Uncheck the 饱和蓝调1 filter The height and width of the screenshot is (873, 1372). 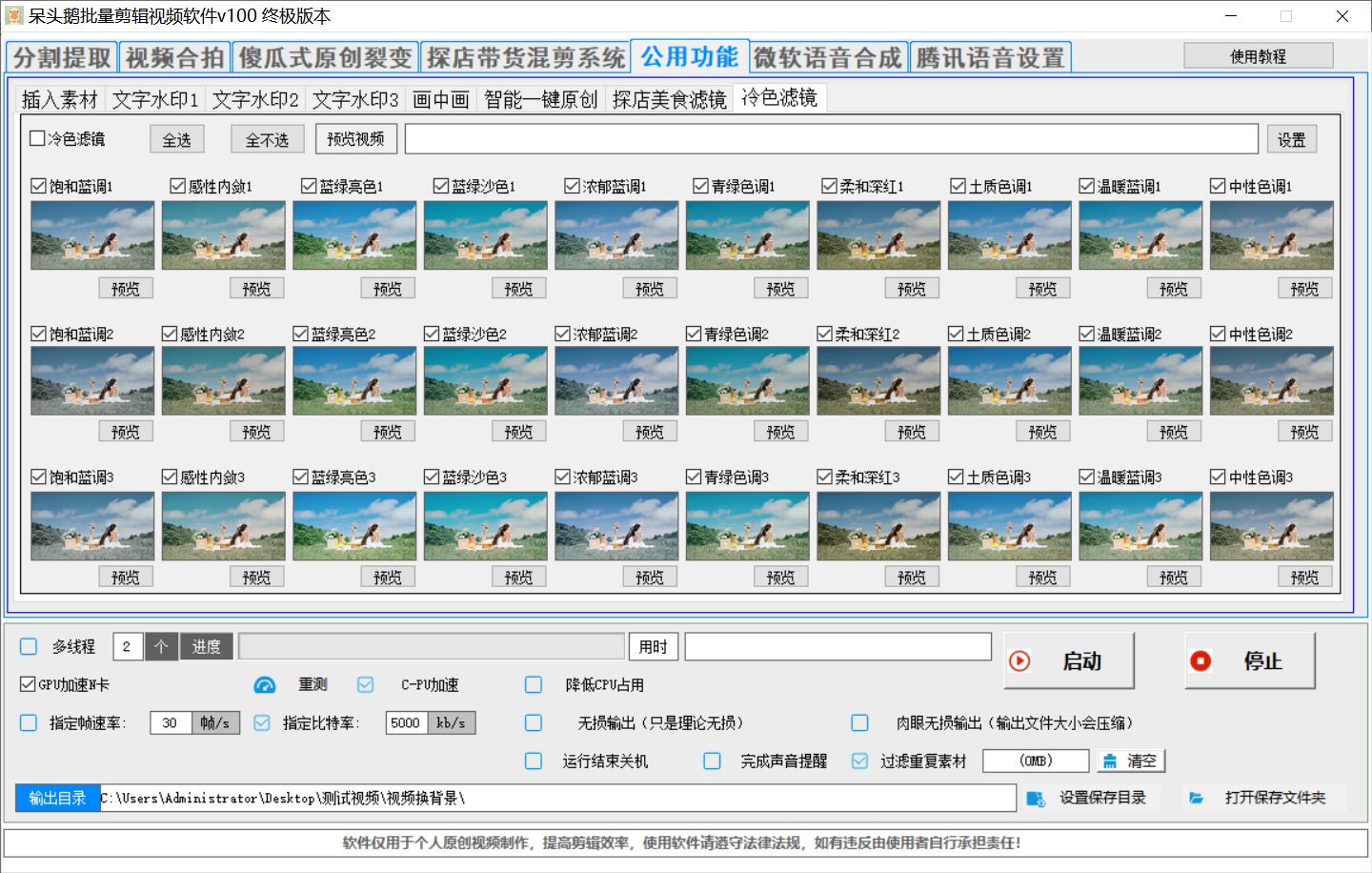tap(38, 186)
